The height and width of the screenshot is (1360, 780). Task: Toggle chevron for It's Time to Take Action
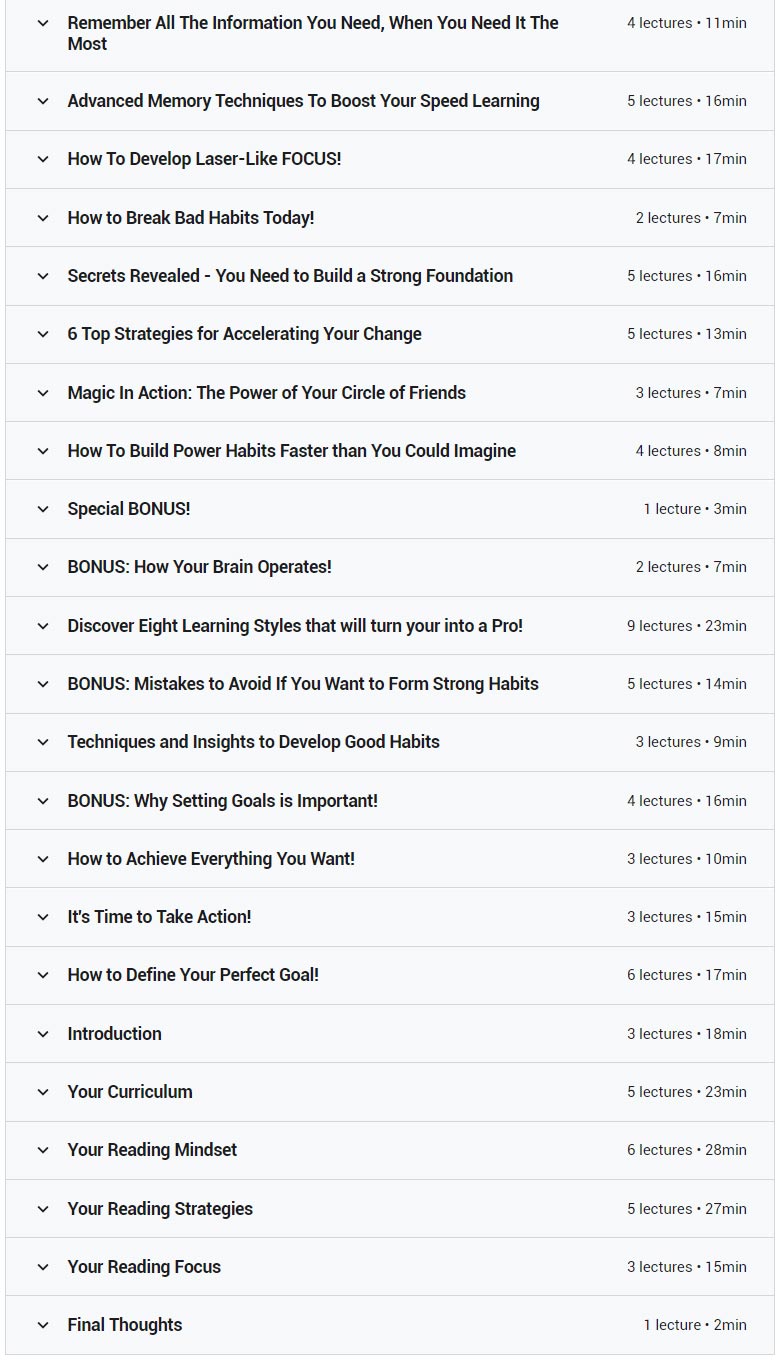click(43, 917)
